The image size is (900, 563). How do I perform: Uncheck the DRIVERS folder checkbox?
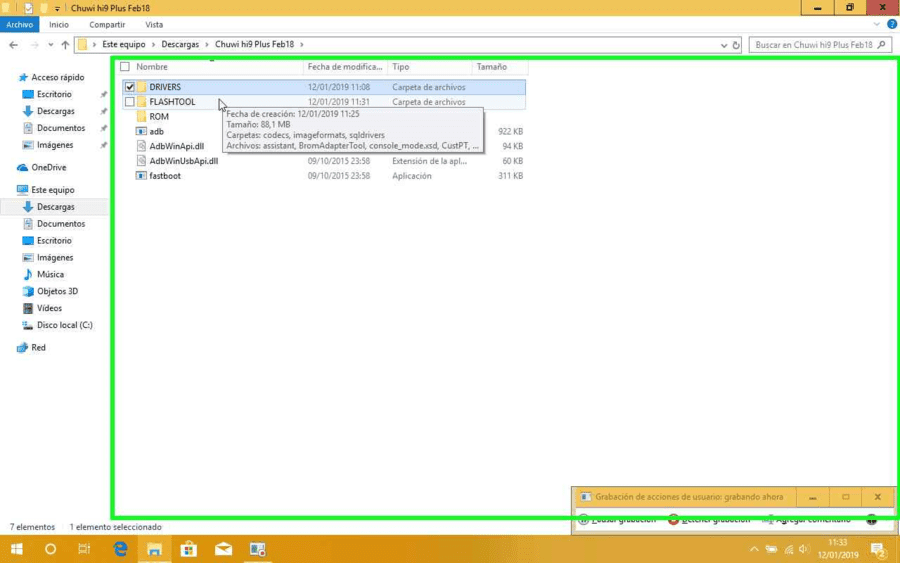point(130,87)
